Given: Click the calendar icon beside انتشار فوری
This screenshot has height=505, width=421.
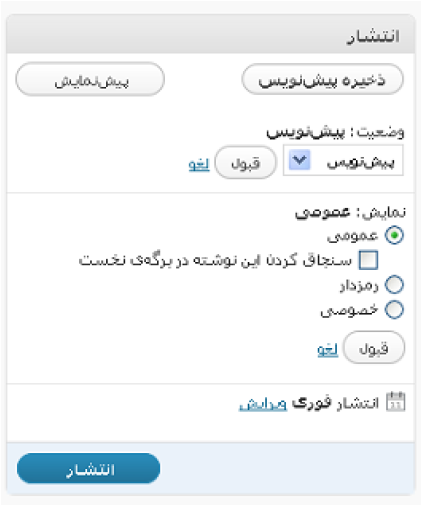Looking at the screenshot, I should [x=395, y=402].
